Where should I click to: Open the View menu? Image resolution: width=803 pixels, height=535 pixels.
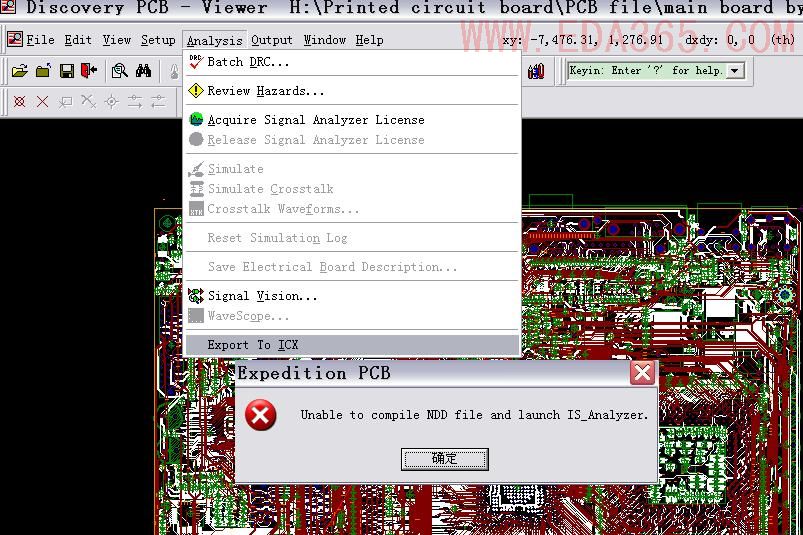point(117,40)
